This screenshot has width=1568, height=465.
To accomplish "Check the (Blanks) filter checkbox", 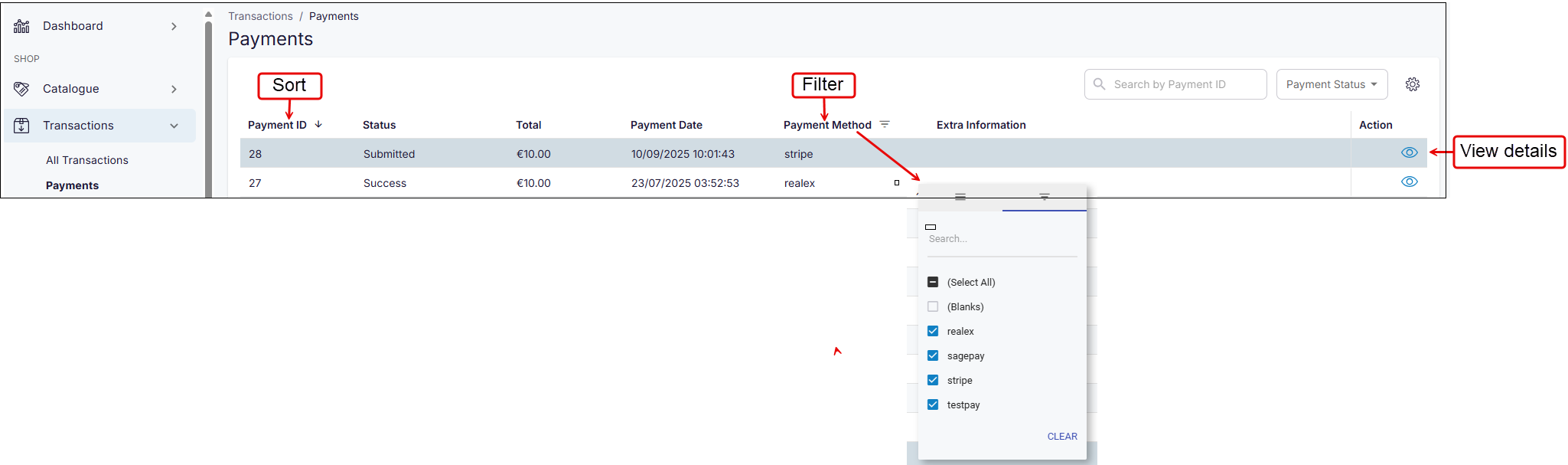I will tap(933, 306).
